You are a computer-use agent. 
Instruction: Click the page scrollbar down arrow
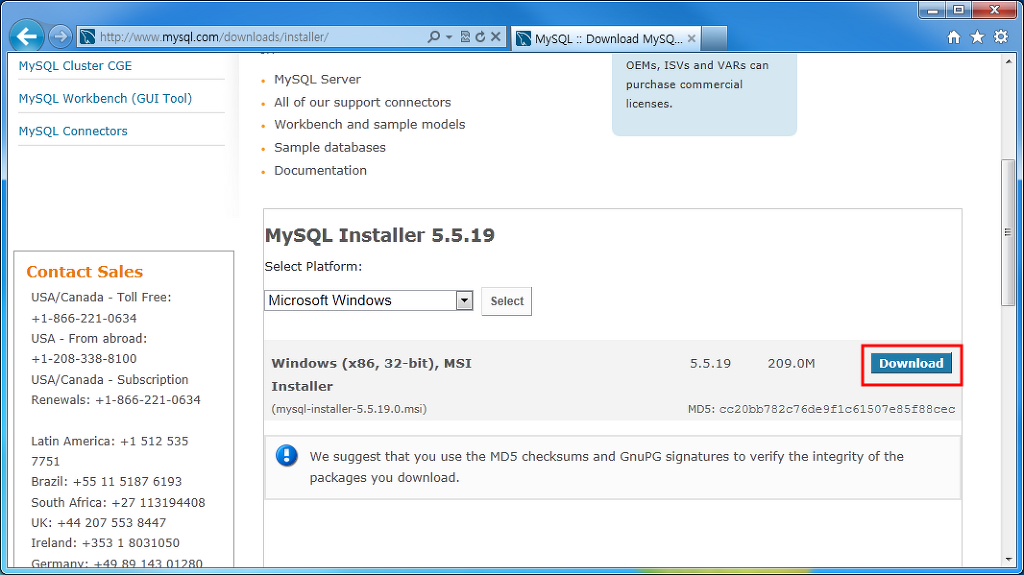[1009, 560]
